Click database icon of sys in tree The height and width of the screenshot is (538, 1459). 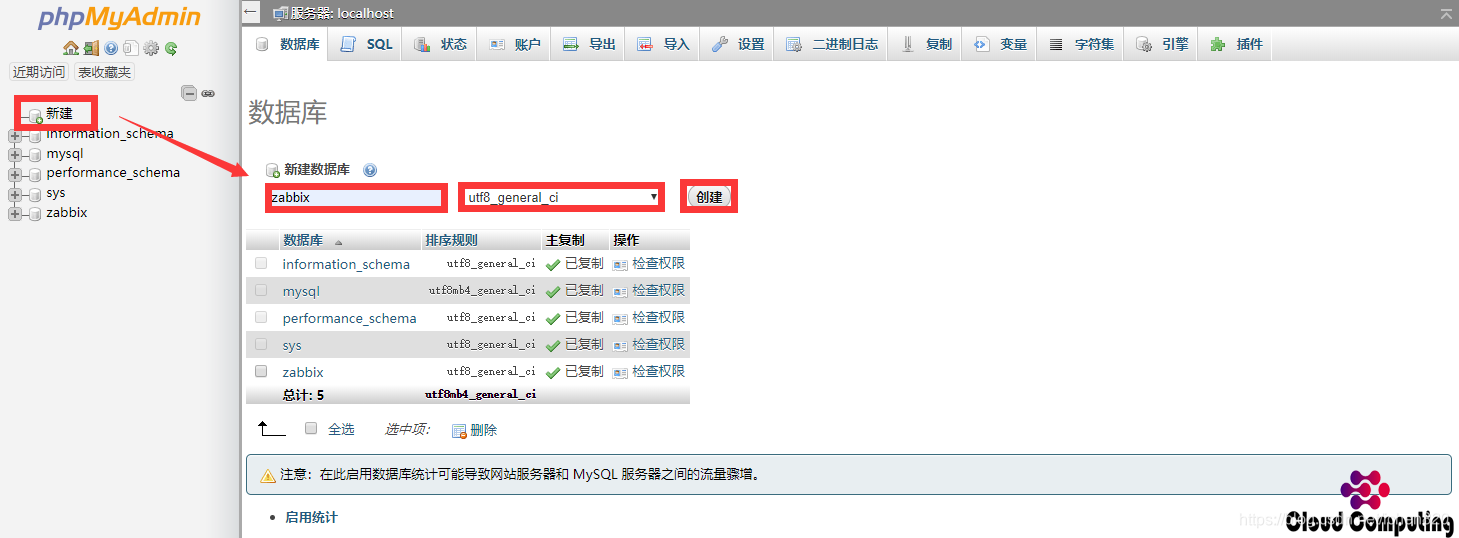point(35,193)
